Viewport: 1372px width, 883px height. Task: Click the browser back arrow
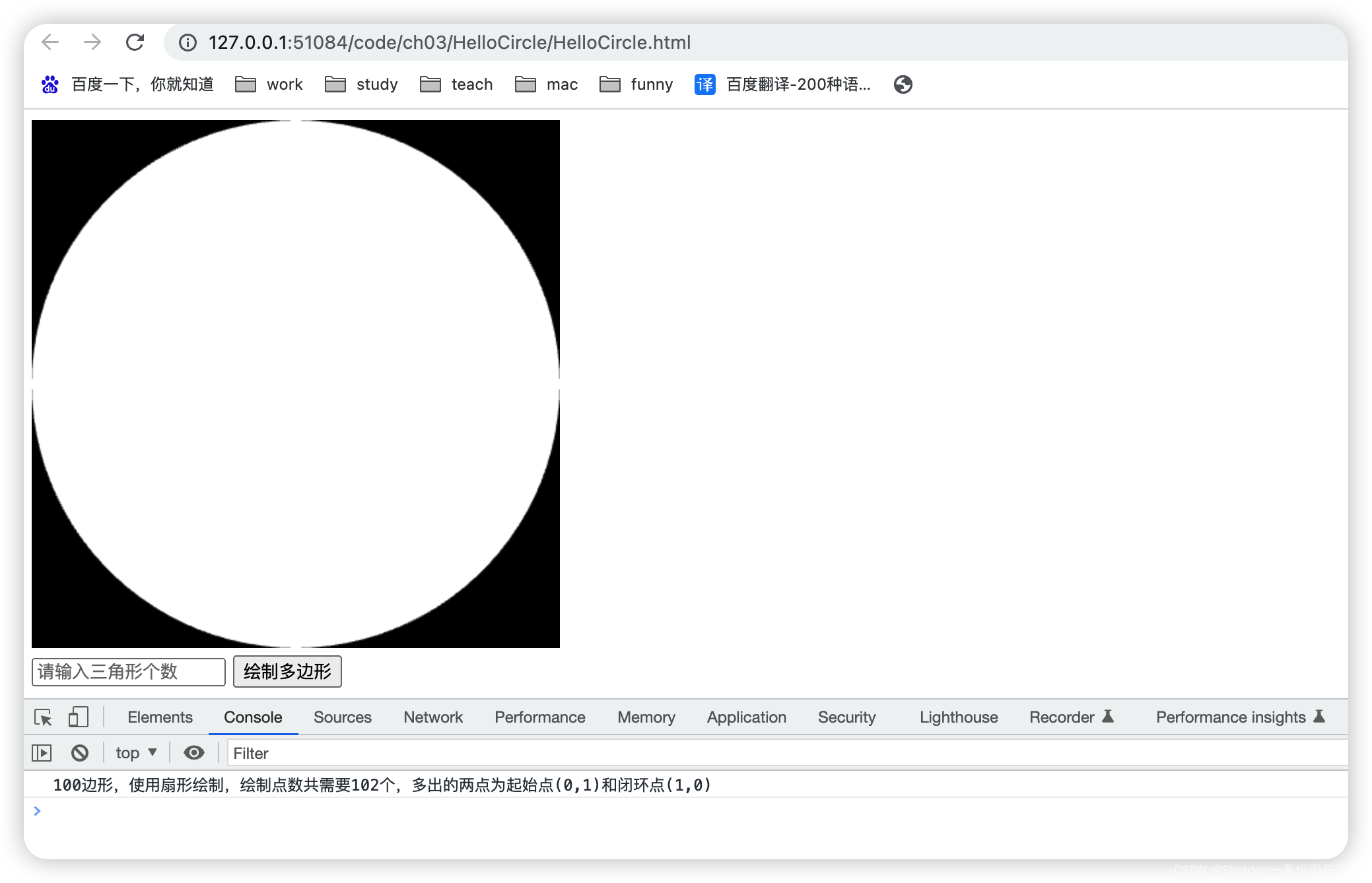50,42
